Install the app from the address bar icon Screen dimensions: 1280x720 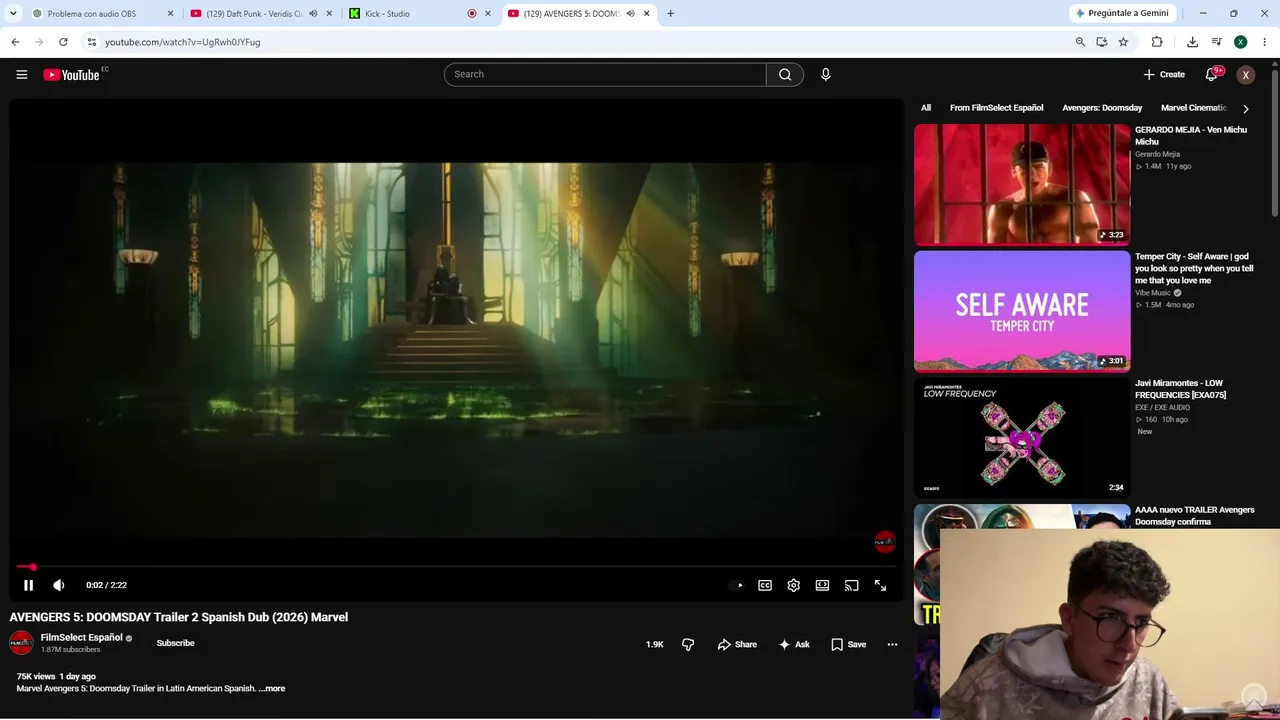tap(1101, 42)
